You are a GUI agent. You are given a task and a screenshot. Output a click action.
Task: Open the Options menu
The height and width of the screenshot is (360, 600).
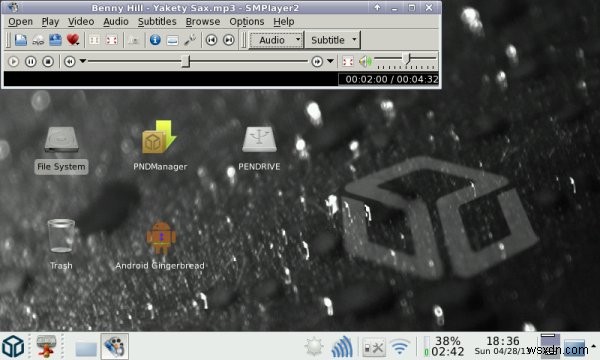247,21
